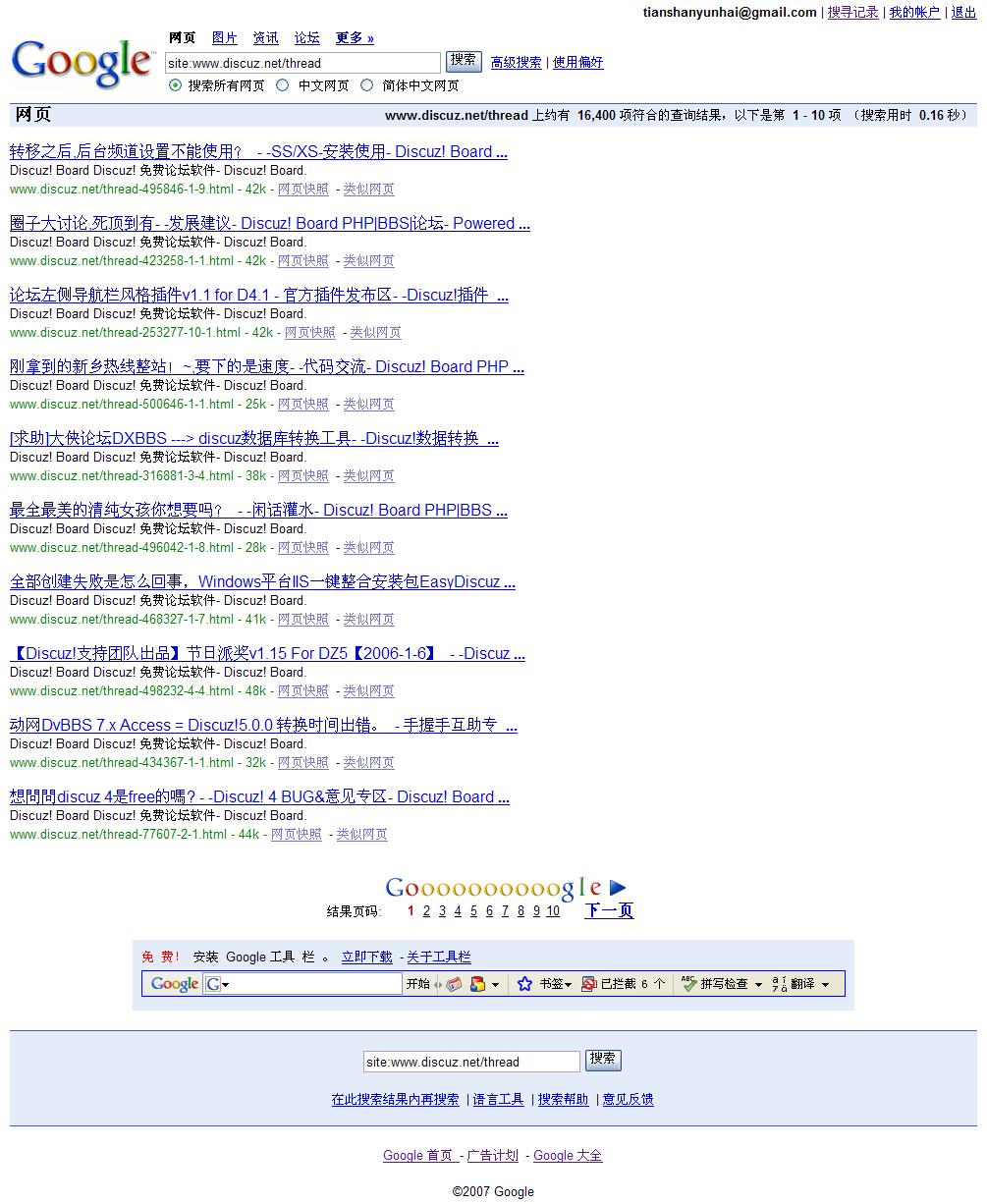
Task: Click the popup blocker icon in toolbar image
Action: coord(588,984)
